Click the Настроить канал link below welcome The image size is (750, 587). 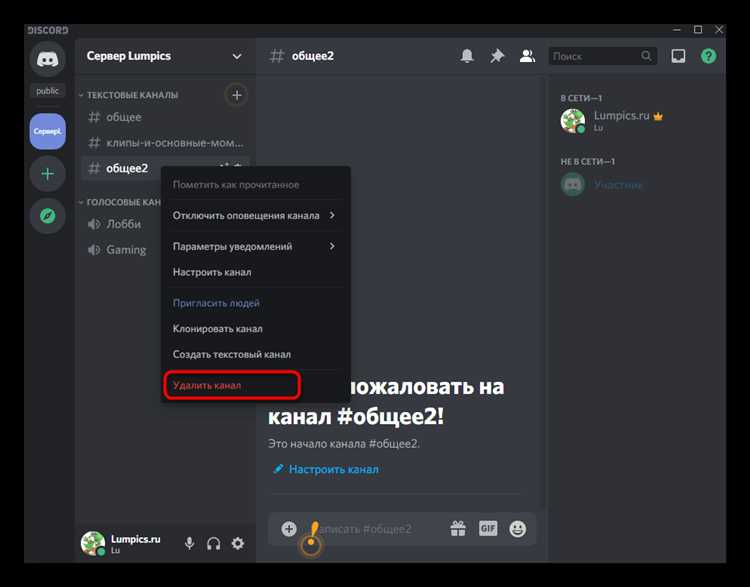tap(326, 469)
